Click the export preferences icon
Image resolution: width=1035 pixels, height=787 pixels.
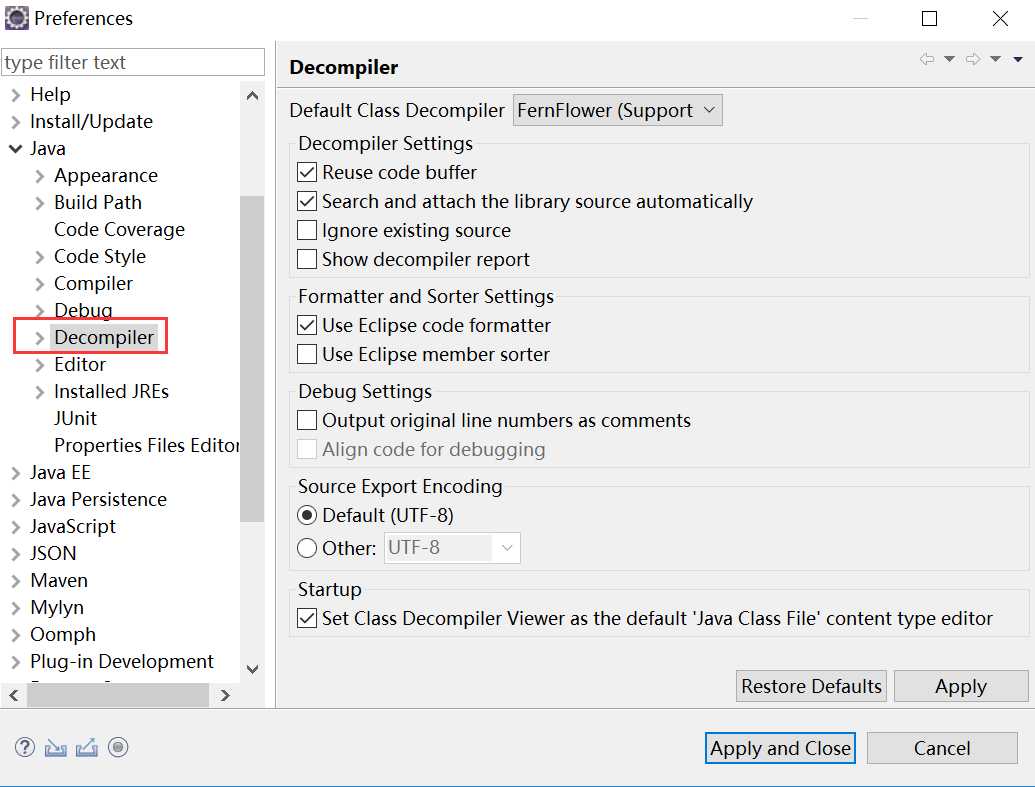pos(87,747)
